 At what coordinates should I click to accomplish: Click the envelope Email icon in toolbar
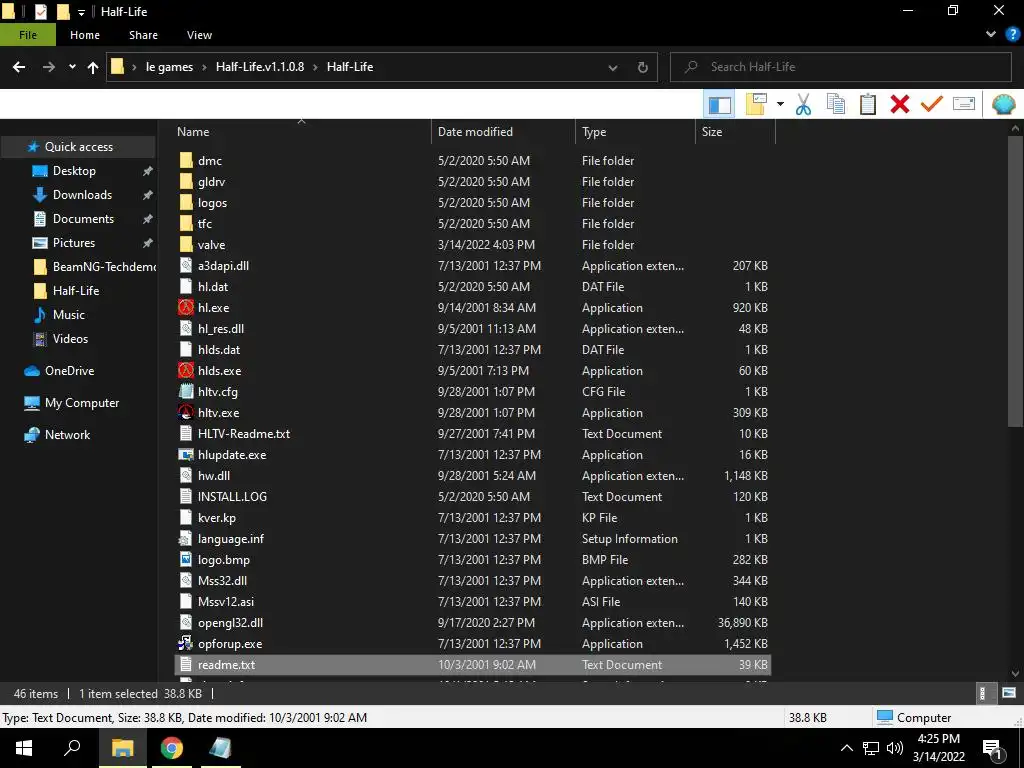(964, 104)
